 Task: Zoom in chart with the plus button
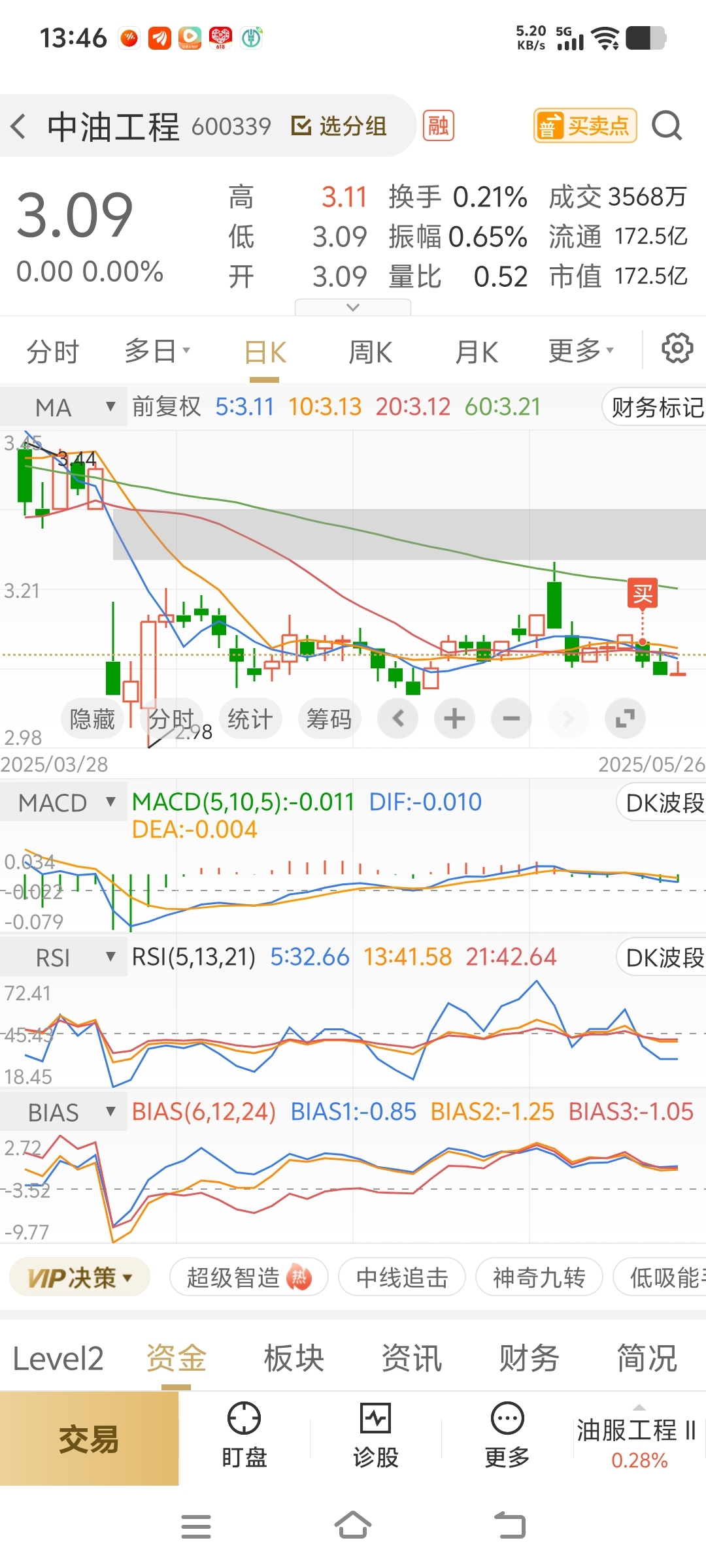pos(455,719)
